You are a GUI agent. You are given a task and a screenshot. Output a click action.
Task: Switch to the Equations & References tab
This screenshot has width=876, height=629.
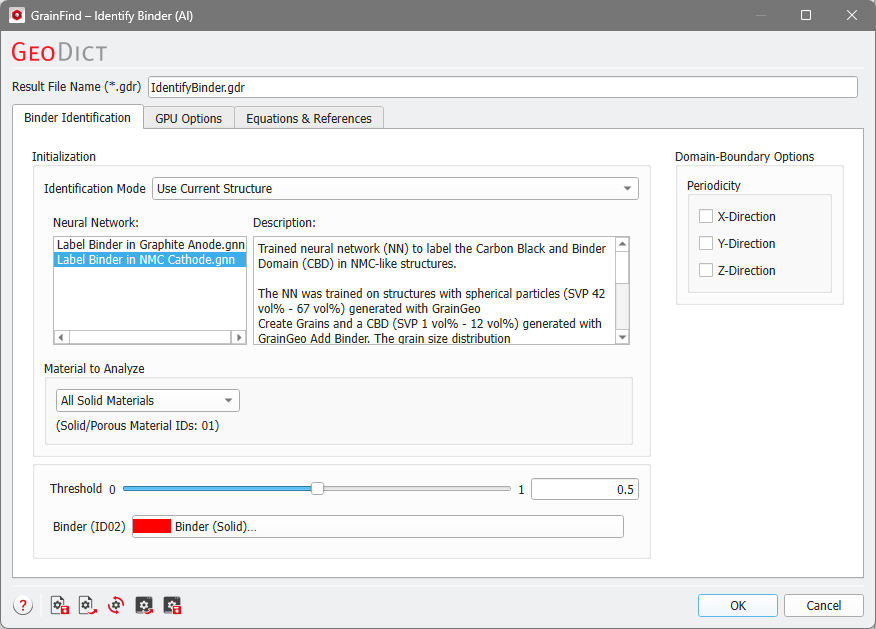(308, 118)
